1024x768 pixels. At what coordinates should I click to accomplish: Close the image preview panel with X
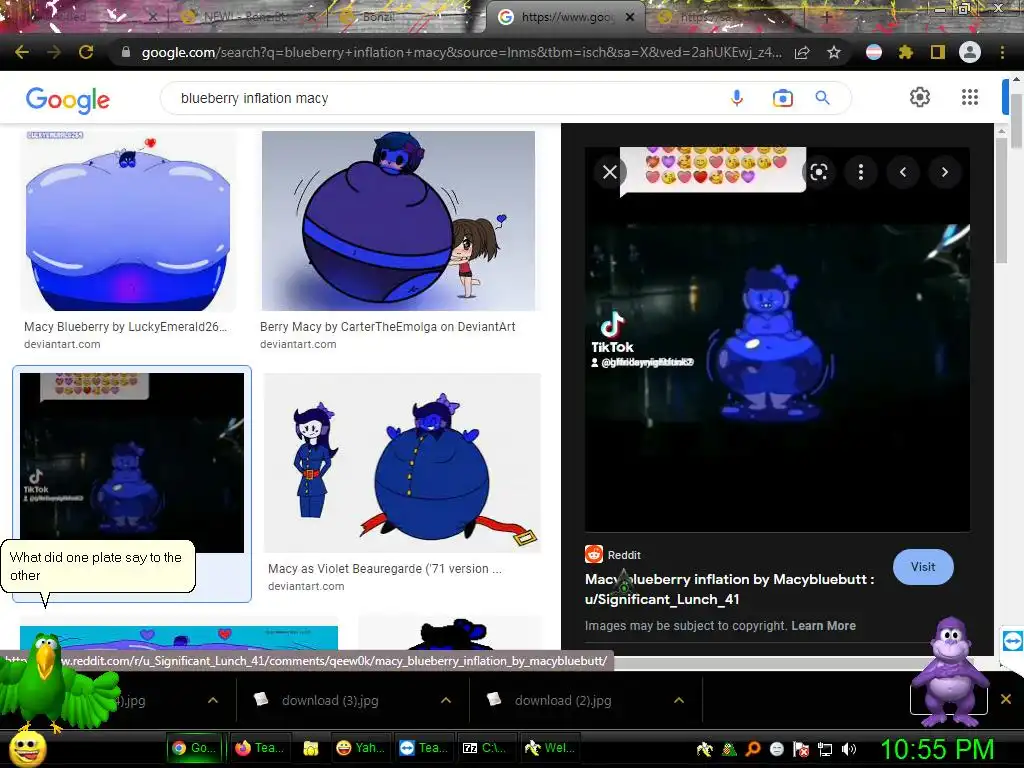(x=610, y=172)
